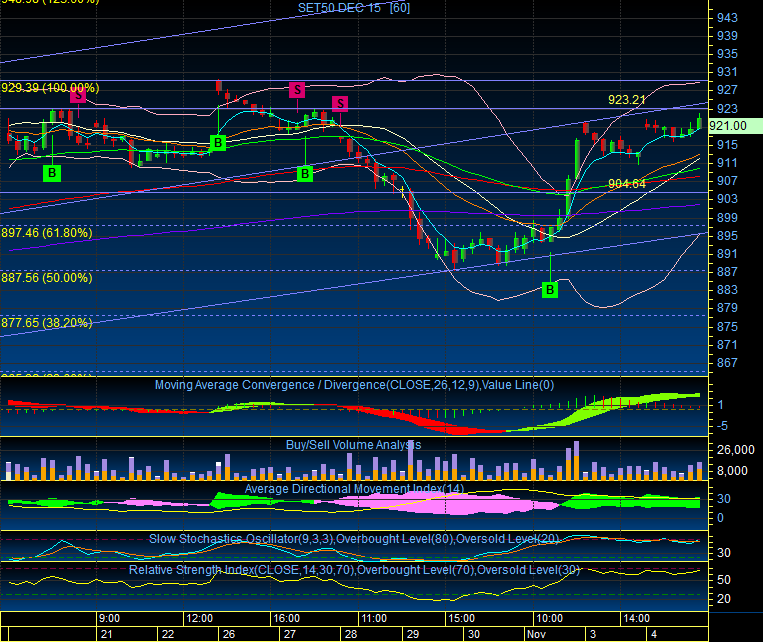Screen dimensions: 763x642
Task: Click the Slow Stochastics Oscillator title
Action: tap(354, 539)
